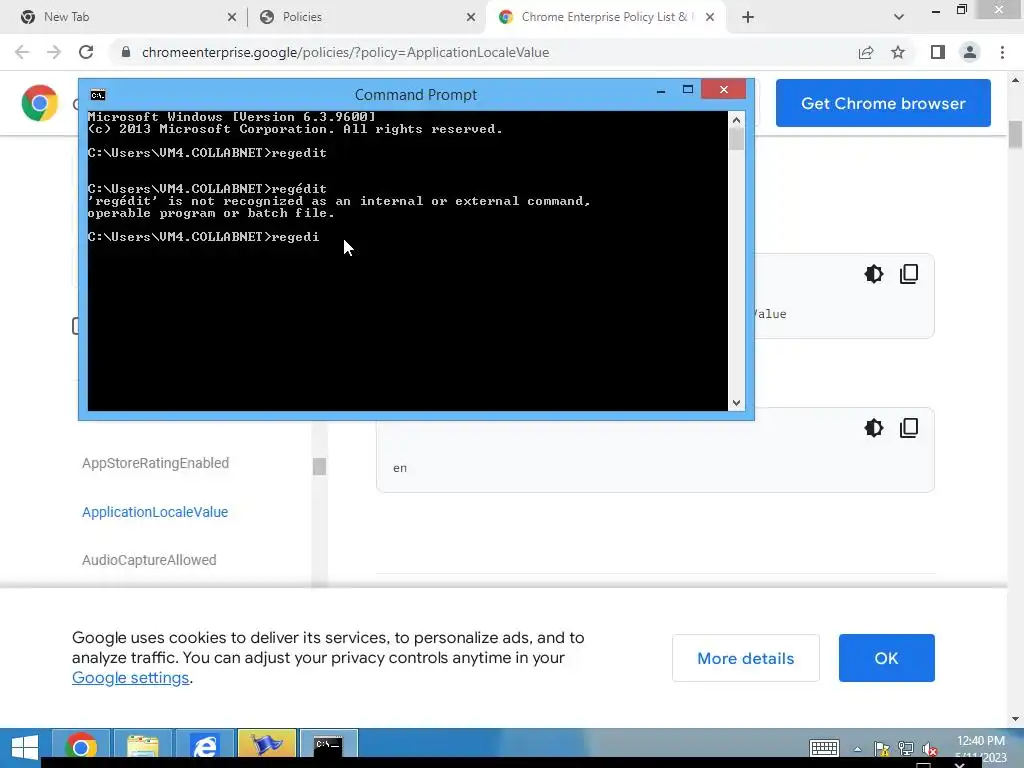Bookmark this page with the star icon
The height and width of the screenshot is (768, 1024).
(x=898, y=52)
